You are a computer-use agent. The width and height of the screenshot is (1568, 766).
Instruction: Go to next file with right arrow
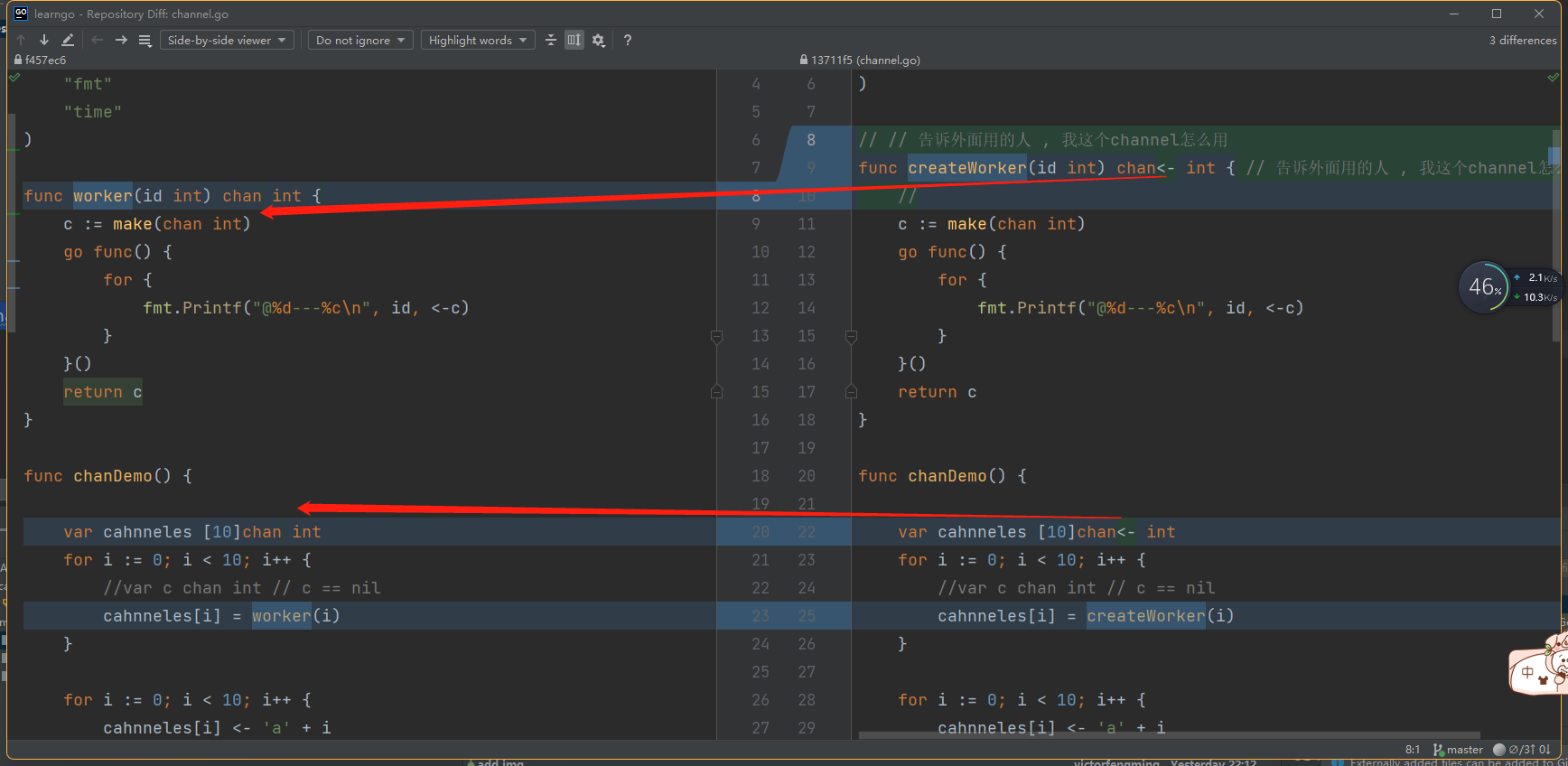pyautogui.click(x=121, y=40)
